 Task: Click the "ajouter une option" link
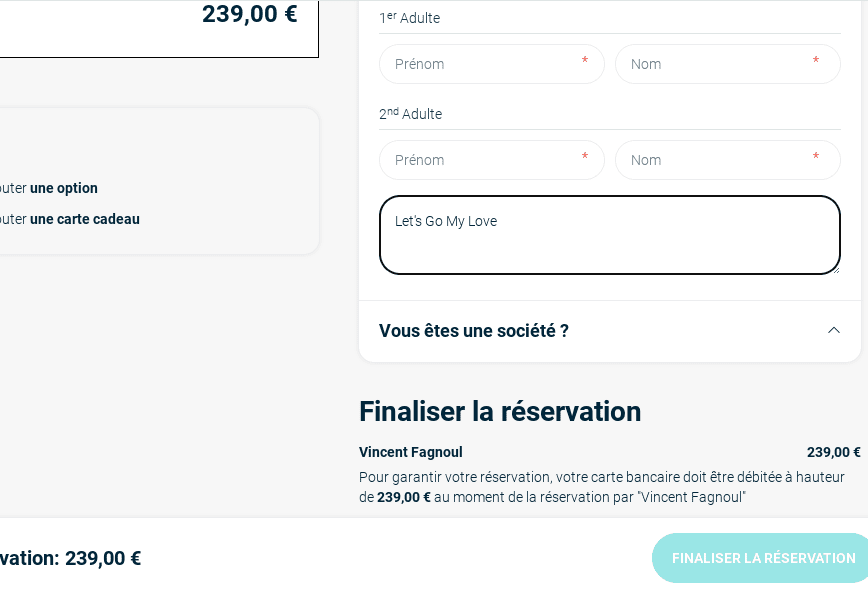[x=48, y=188]
